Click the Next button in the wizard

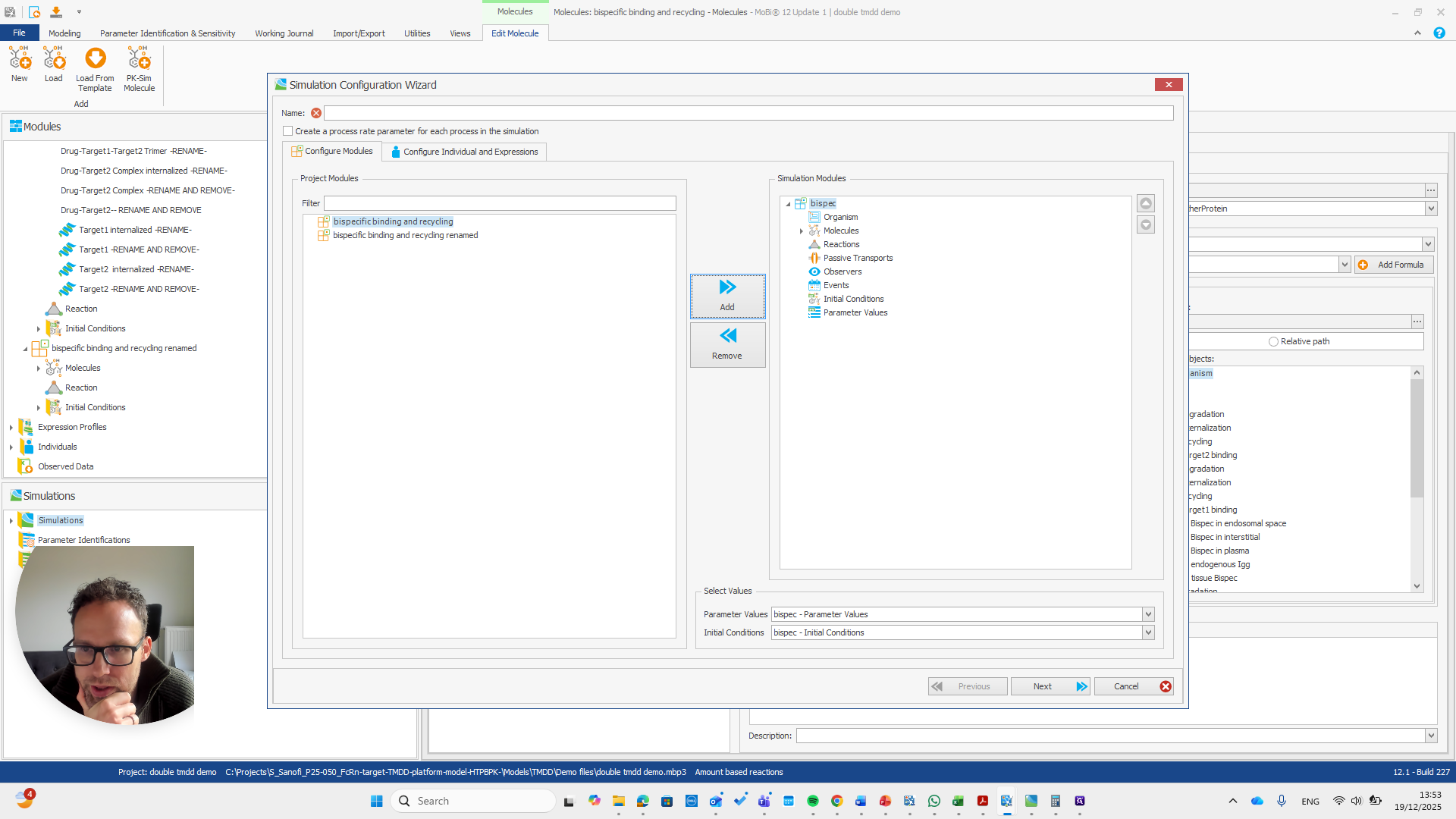point(1050,686)
